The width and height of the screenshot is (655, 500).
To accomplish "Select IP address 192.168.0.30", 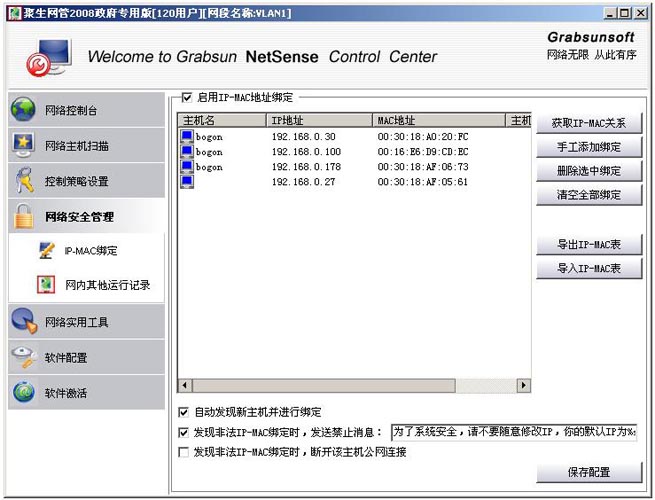I will tap(304, 137).
